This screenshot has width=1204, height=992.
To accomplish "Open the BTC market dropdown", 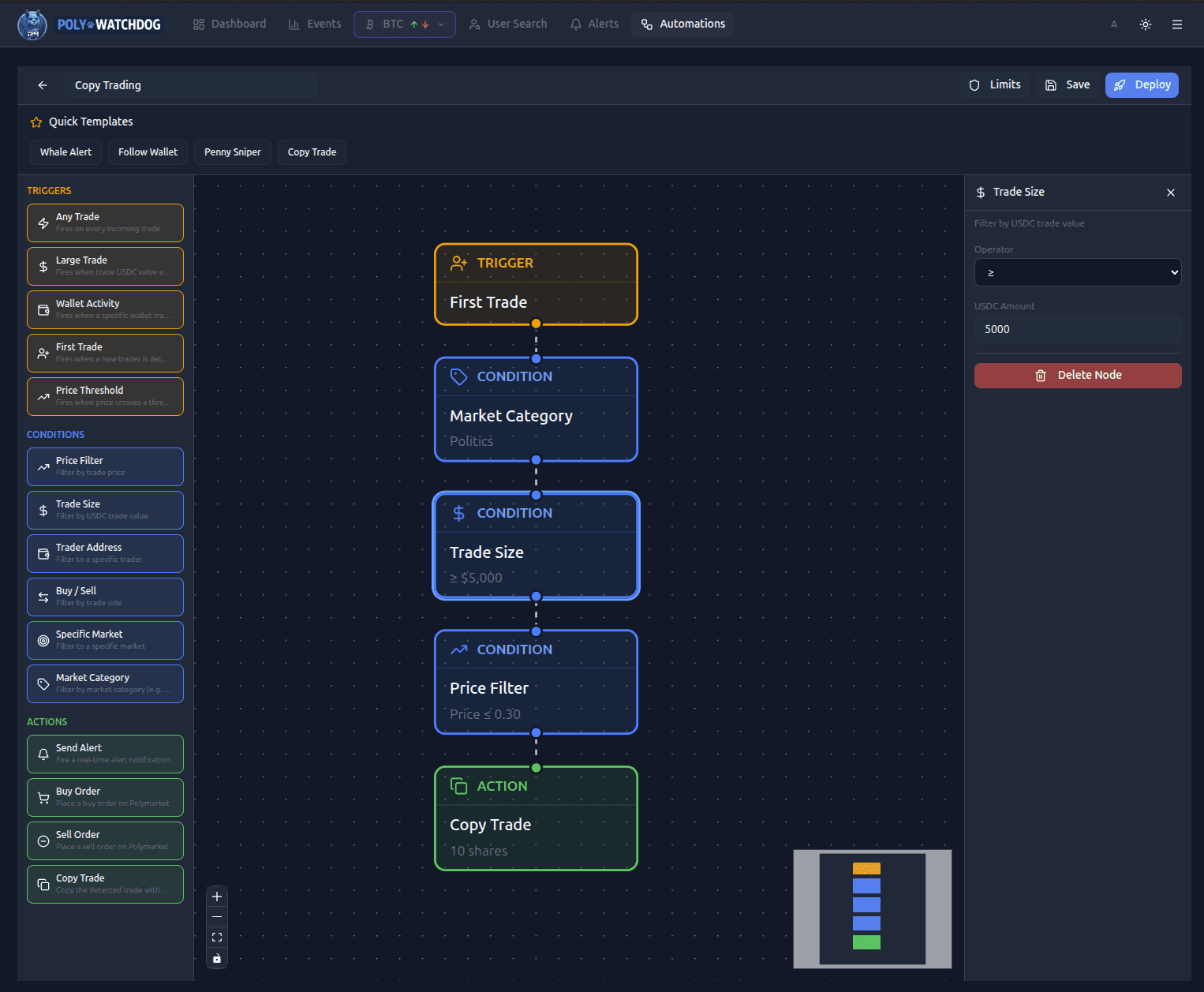I will (405, 24).
